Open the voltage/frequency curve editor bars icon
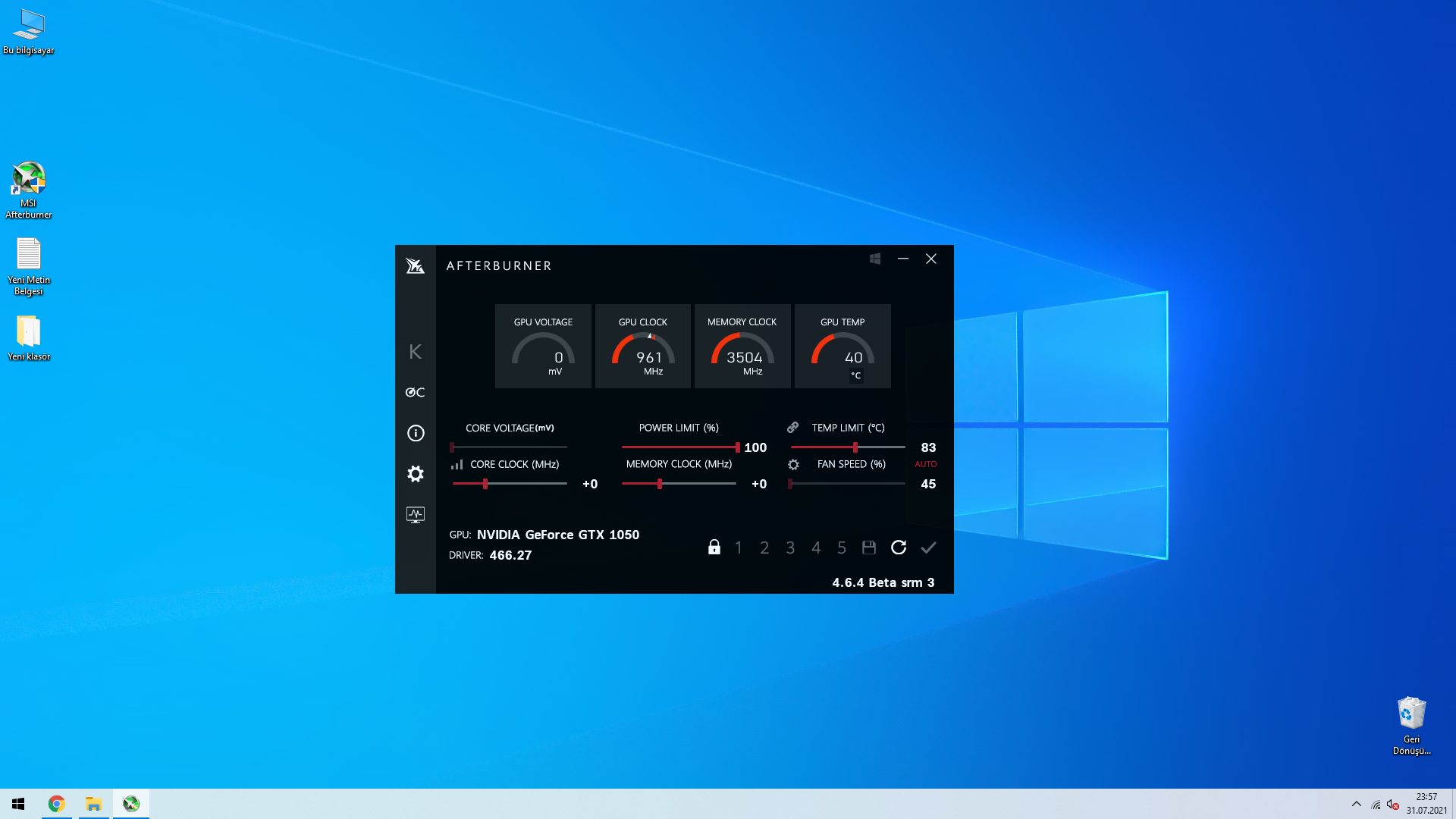This screenshot has width=1456, height=819. 457,464
